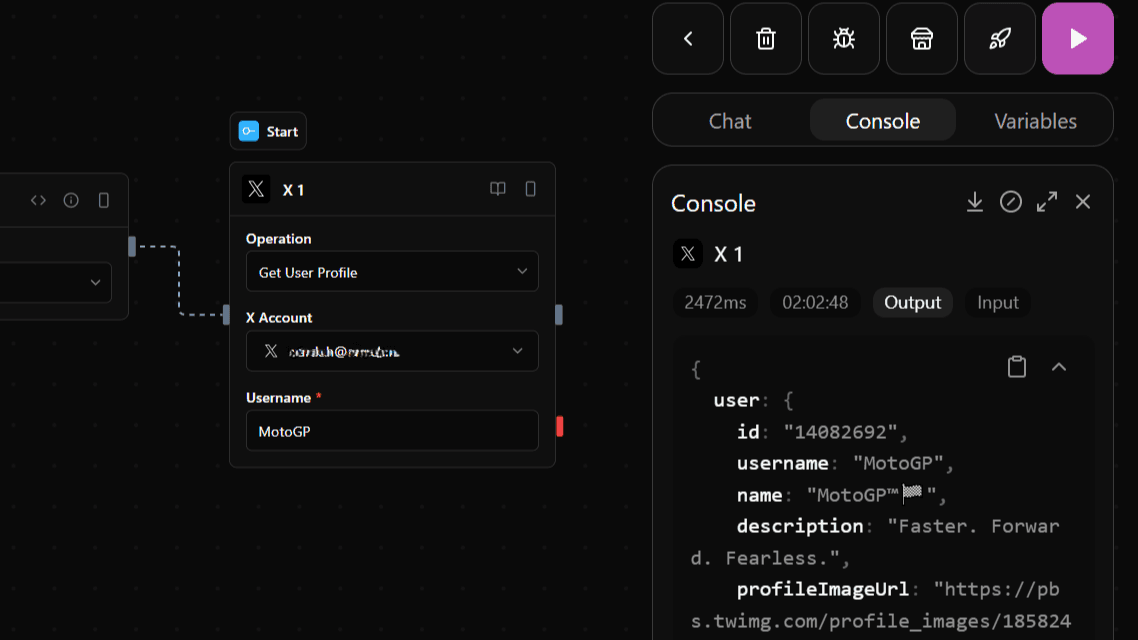Open X 1 block documentation book icon
The width and height of the screenshot is (1138, 640).
pyautogui.click(x=497, y=189)
